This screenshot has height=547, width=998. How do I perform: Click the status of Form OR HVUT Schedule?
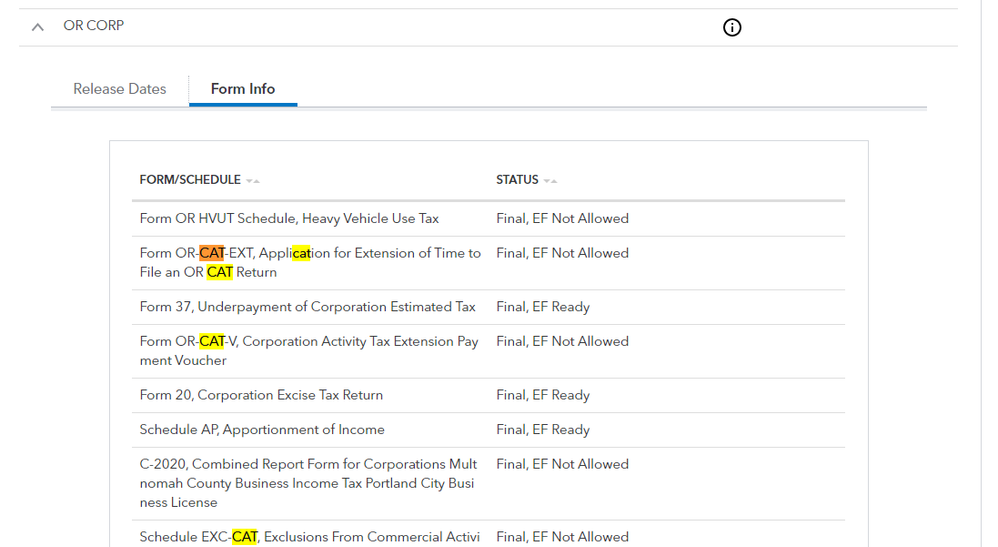pos(562,219)
